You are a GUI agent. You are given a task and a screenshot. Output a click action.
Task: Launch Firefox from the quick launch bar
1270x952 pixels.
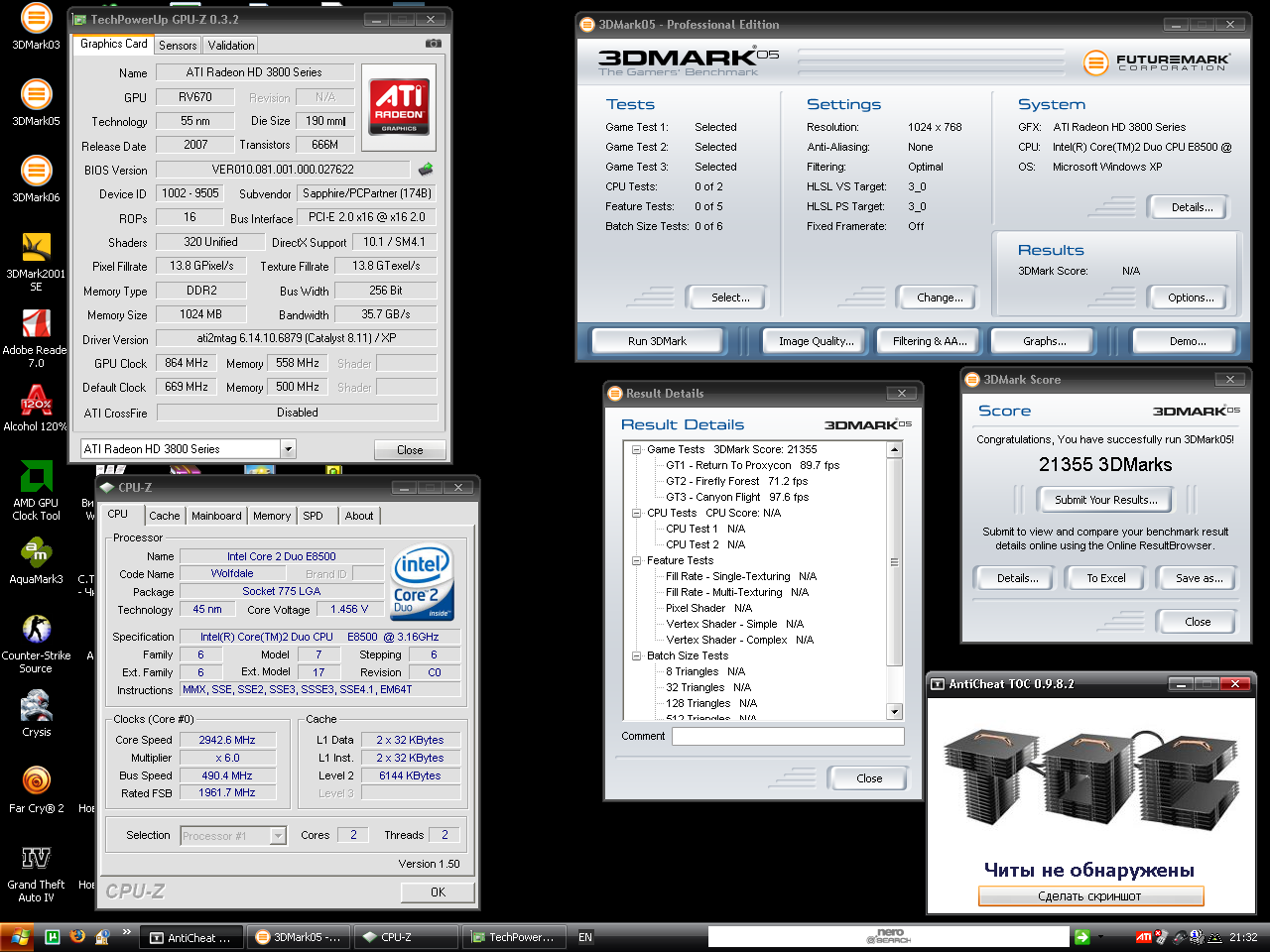tap(77, 936)
